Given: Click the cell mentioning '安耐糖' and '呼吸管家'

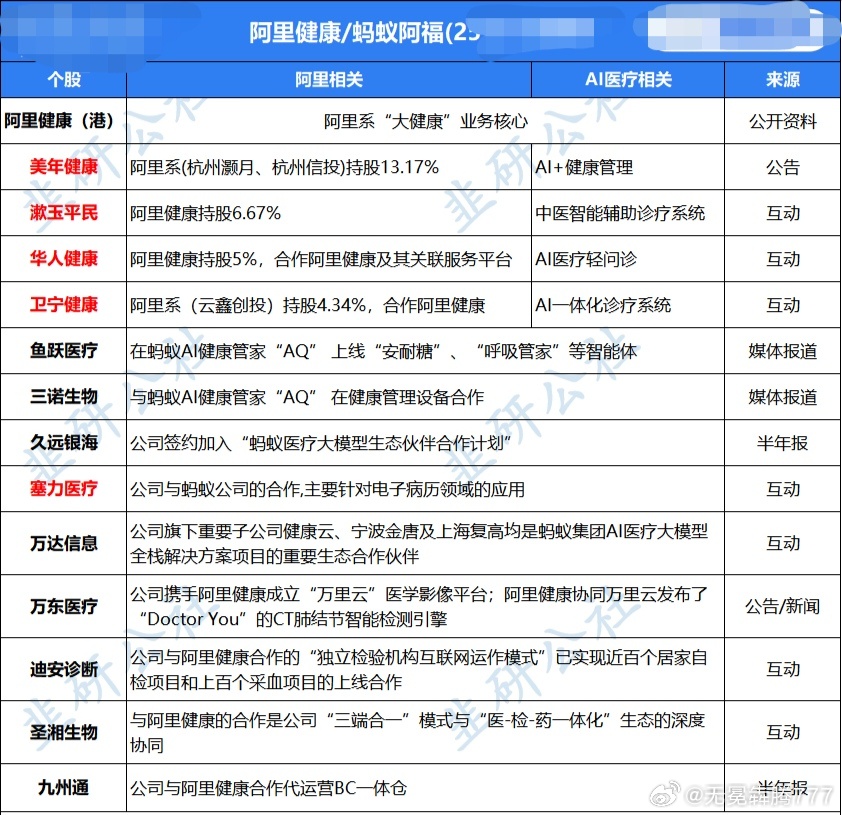Looking at the screenshot, I should pos(425,351).
